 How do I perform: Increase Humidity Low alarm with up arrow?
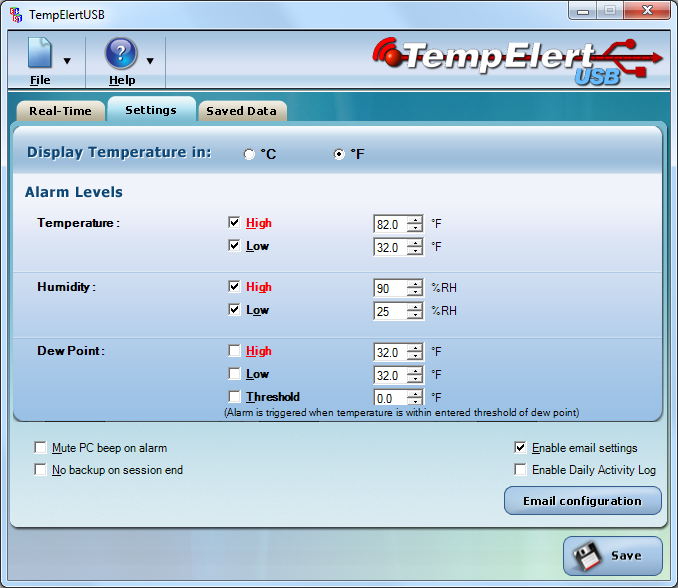pos(415,307)
